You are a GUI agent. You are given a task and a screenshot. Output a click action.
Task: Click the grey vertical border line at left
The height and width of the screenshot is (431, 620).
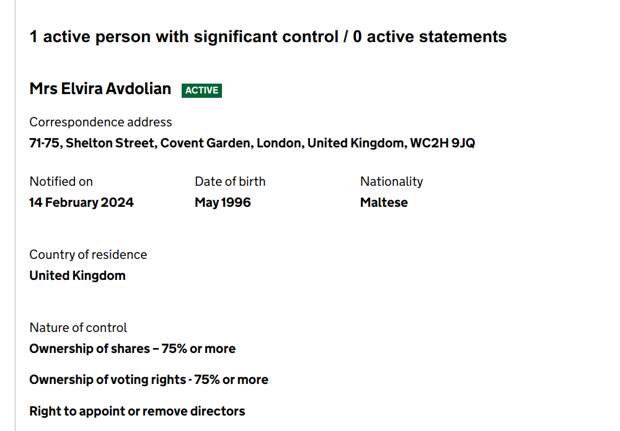15,216
